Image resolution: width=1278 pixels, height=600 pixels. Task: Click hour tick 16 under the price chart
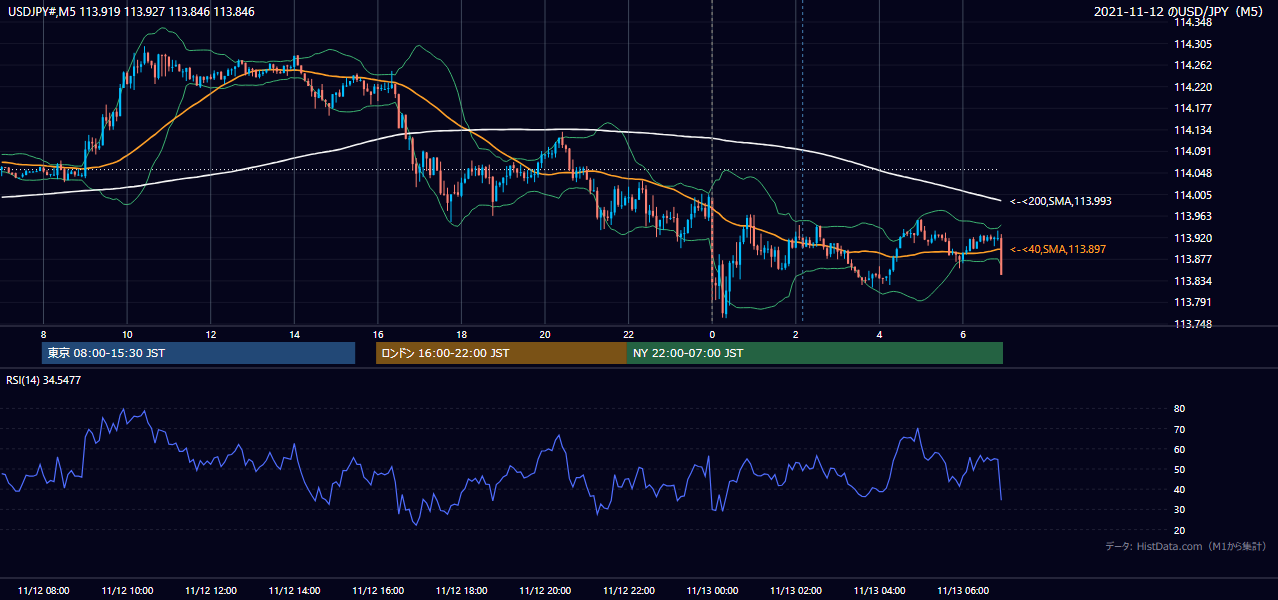[378, 334]
